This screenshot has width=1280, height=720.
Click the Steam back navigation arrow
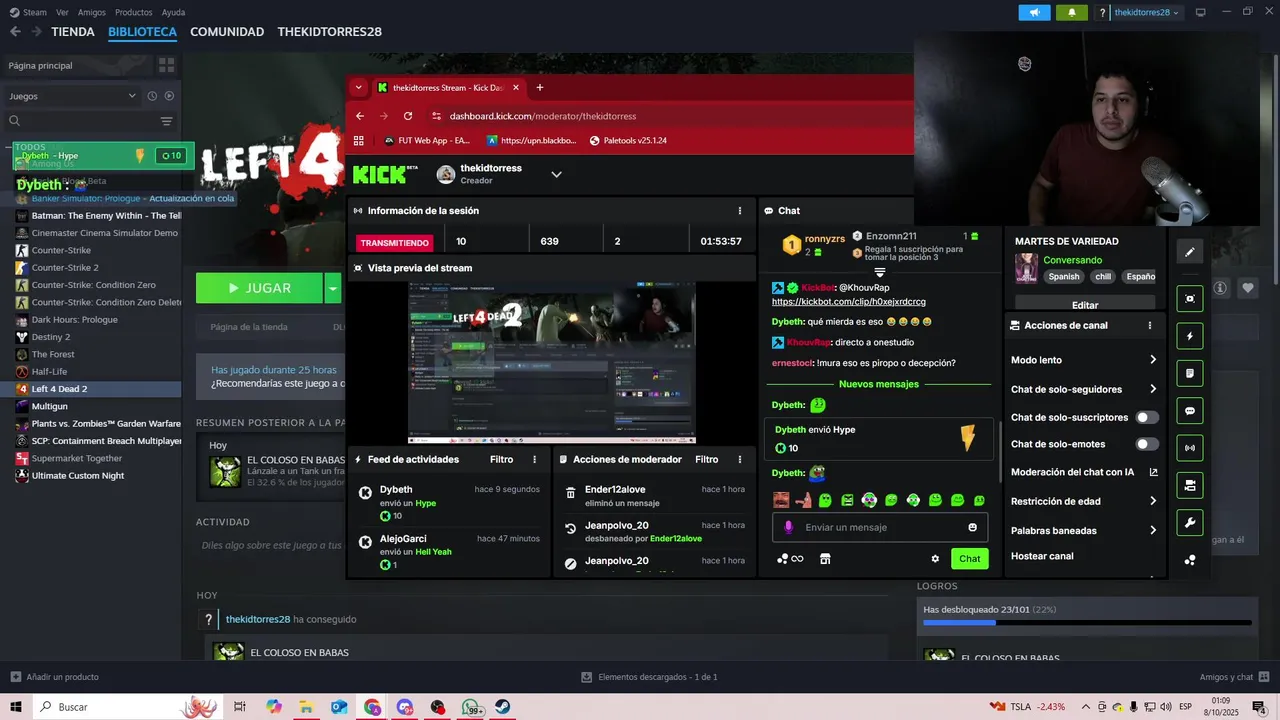(15, 32)
